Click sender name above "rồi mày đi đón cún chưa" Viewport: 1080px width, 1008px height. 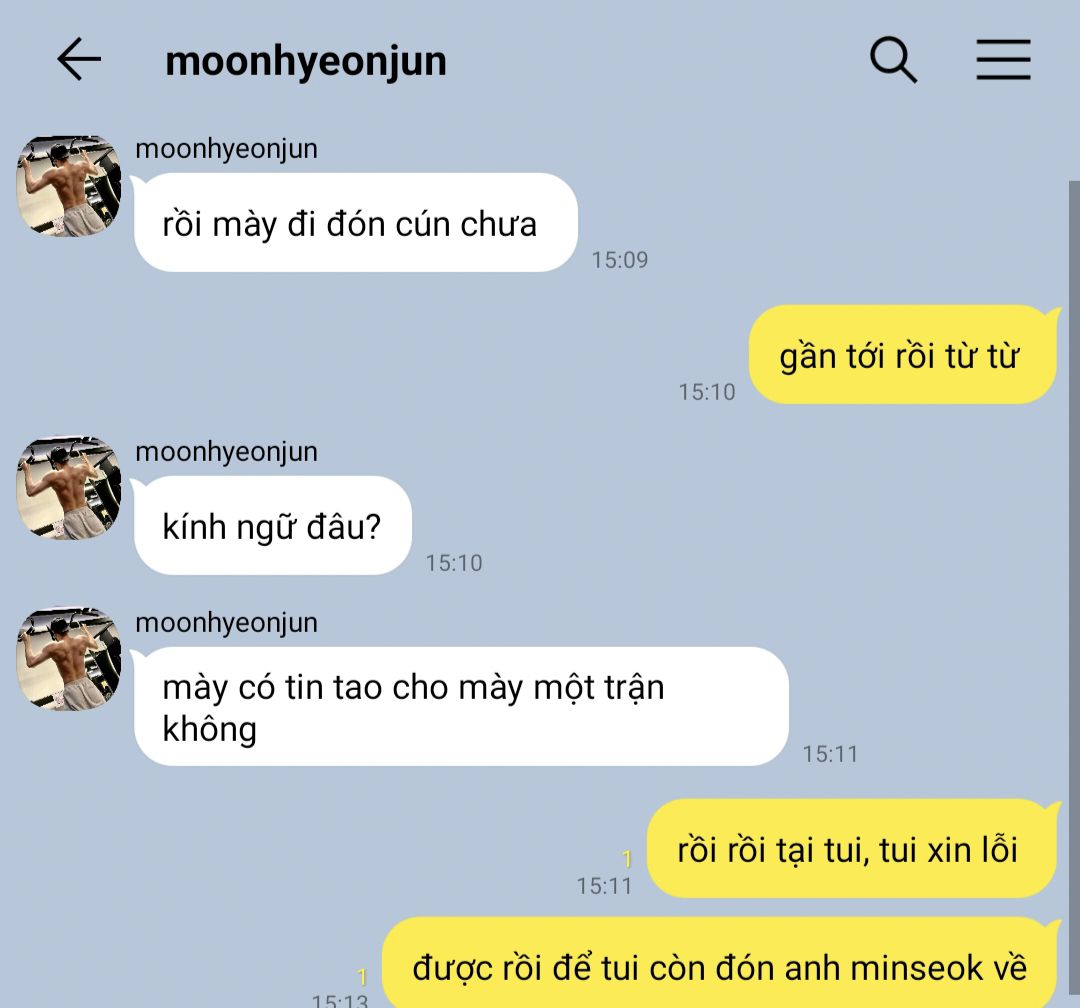click(227, 149)
